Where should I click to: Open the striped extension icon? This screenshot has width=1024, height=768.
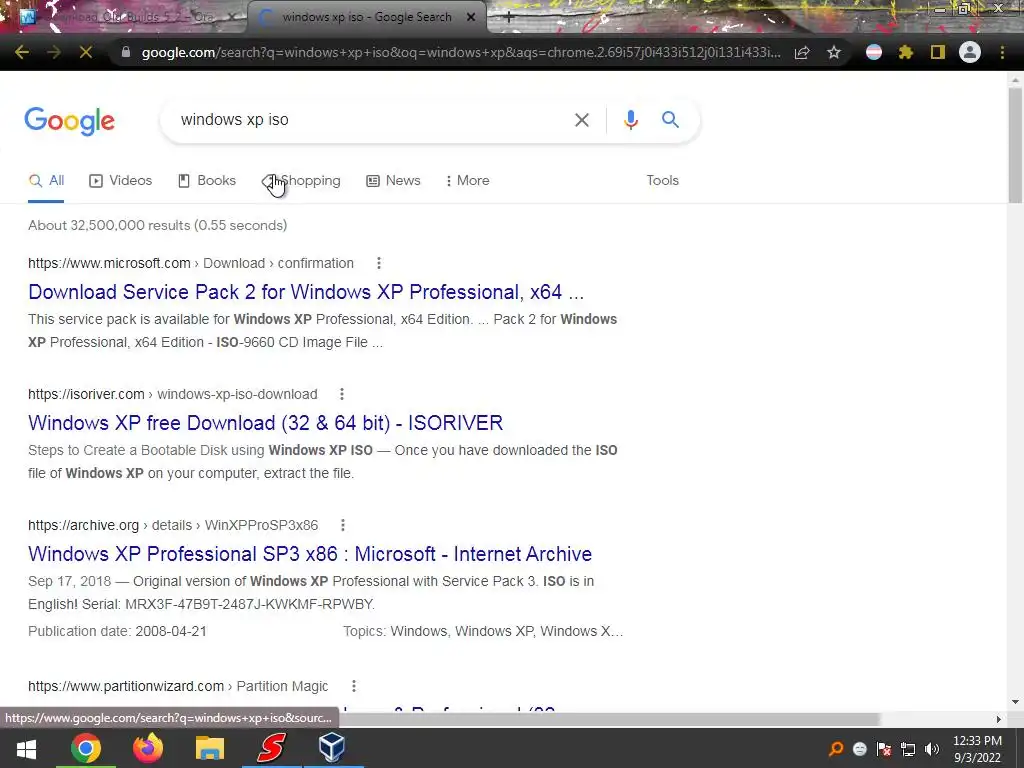pos(874,52)
